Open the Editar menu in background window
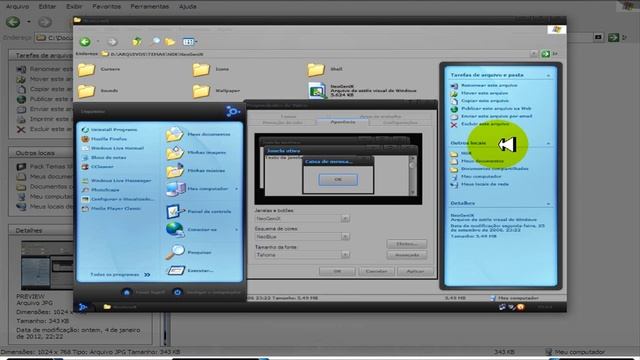 coord(47,7)
